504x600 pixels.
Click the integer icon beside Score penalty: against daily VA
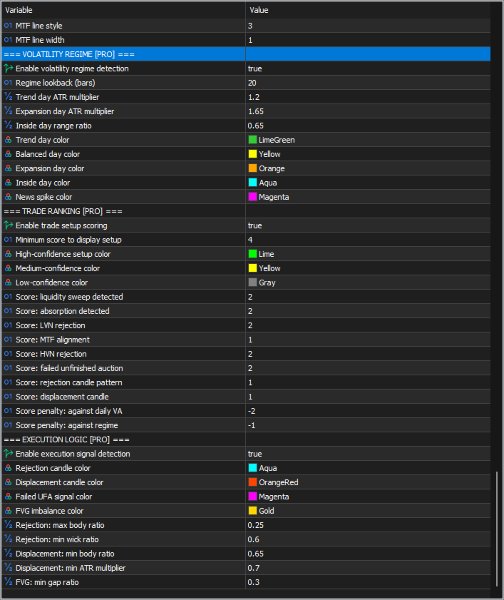click(8, 411)
